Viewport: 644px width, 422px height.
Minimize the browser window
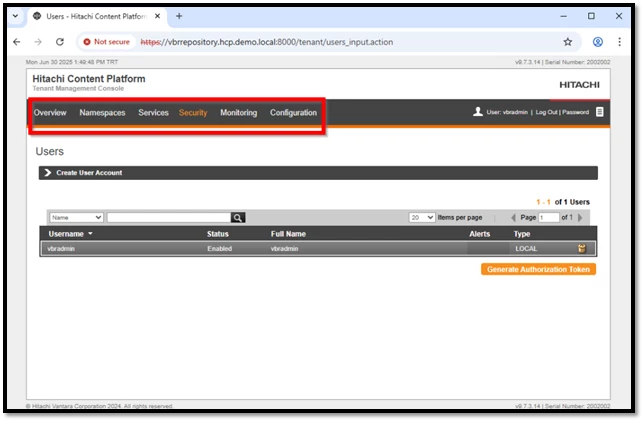564,16
